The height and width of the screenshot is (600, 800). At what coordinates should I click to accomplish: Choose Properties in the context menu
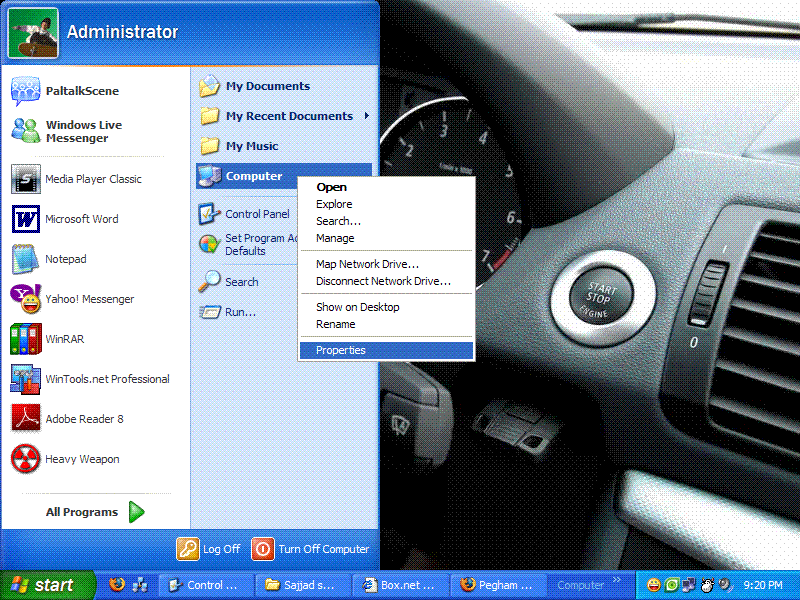point(341,350)
